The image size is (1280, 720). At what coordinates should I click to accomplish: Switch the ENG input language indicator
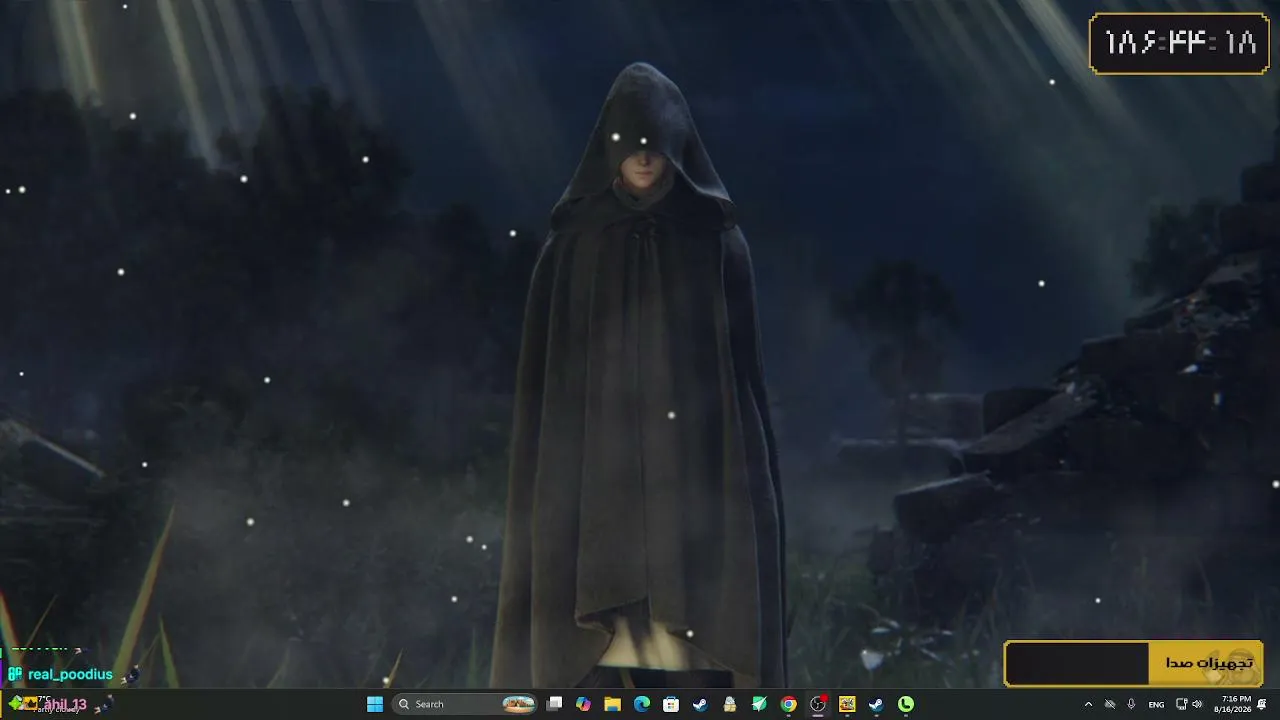tap(1156, 704)
